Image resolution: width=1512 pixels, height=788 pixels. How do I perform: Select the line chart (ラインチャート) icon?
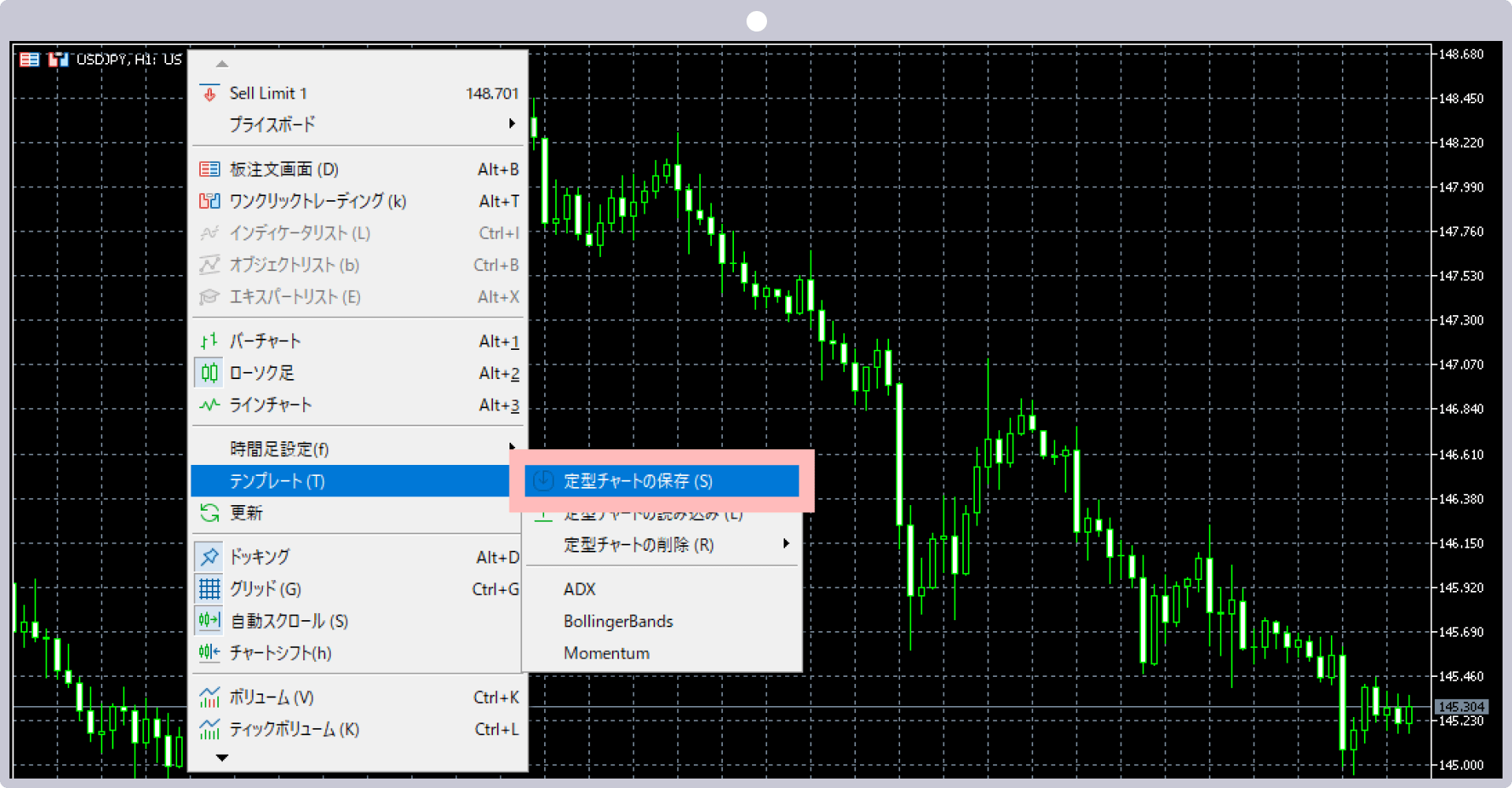click(209, 405)
